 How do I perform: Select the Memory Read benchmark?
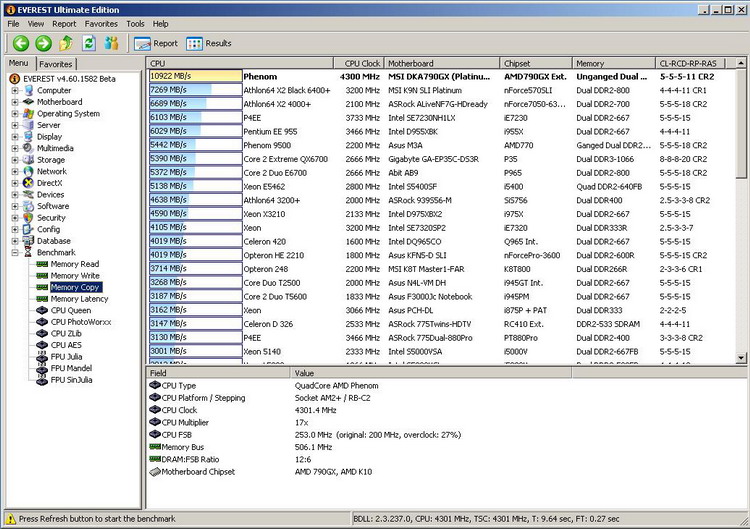(x=75, y=264)
